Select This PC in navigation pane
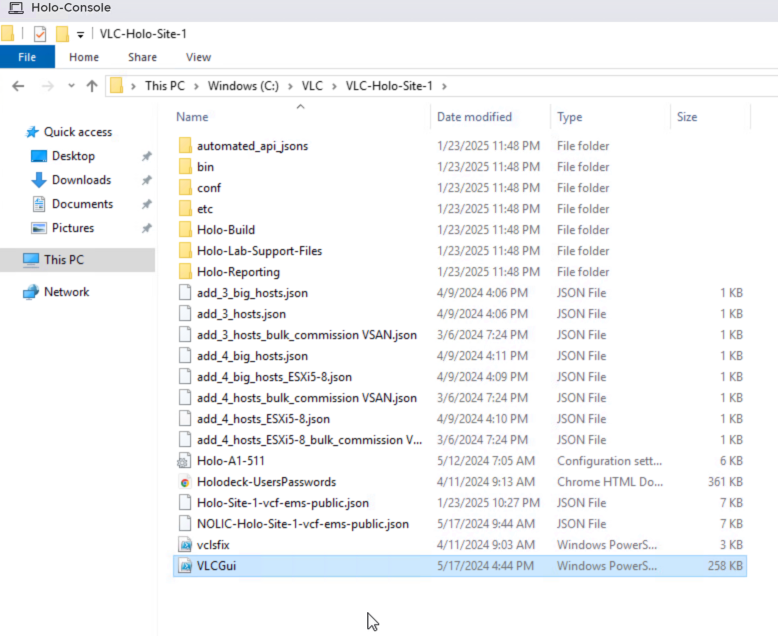The width and height of the screenshot is (778, 636). coord(64,259)
